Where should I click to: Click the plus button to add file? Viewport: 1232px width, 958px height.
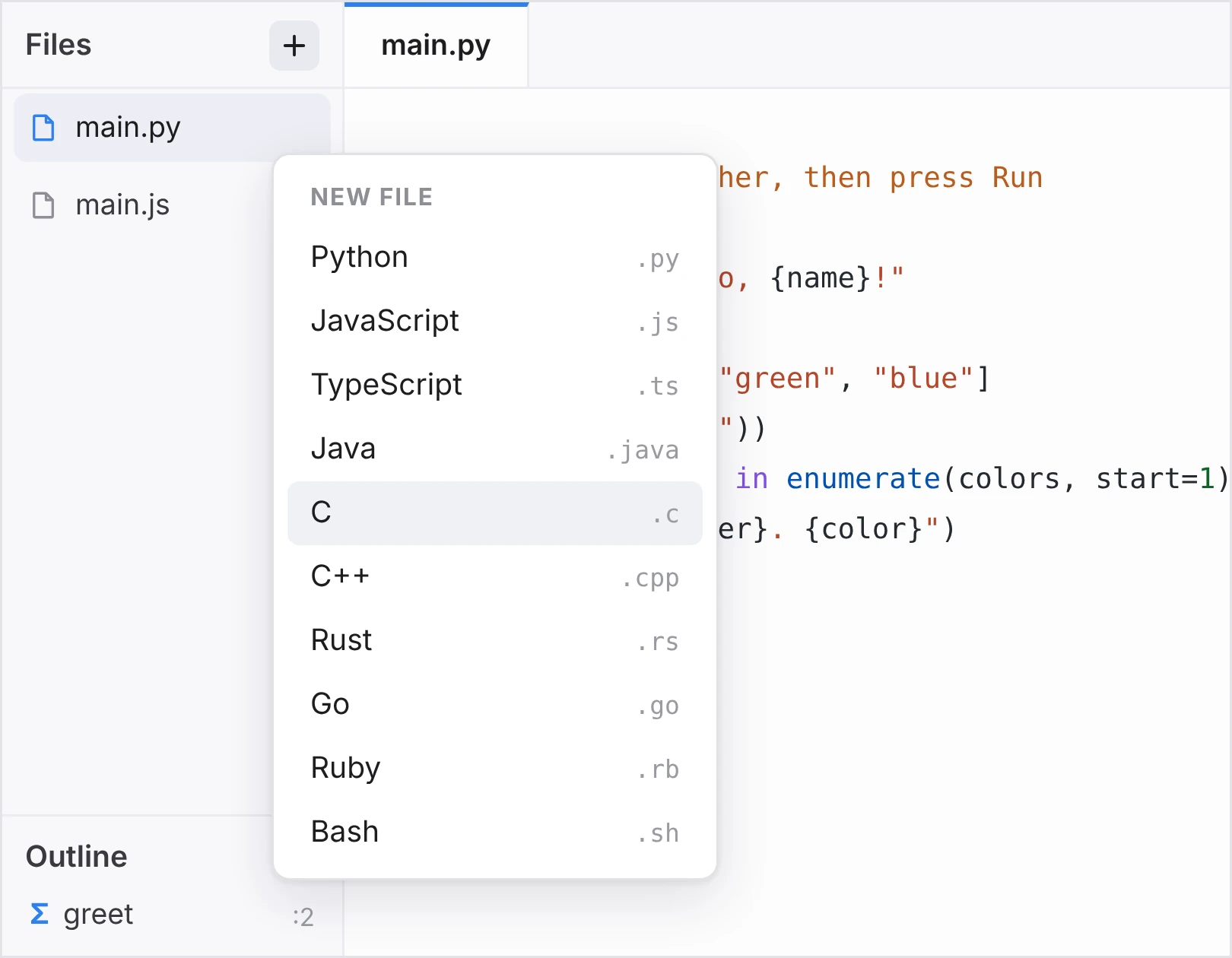tap(294, 46)
